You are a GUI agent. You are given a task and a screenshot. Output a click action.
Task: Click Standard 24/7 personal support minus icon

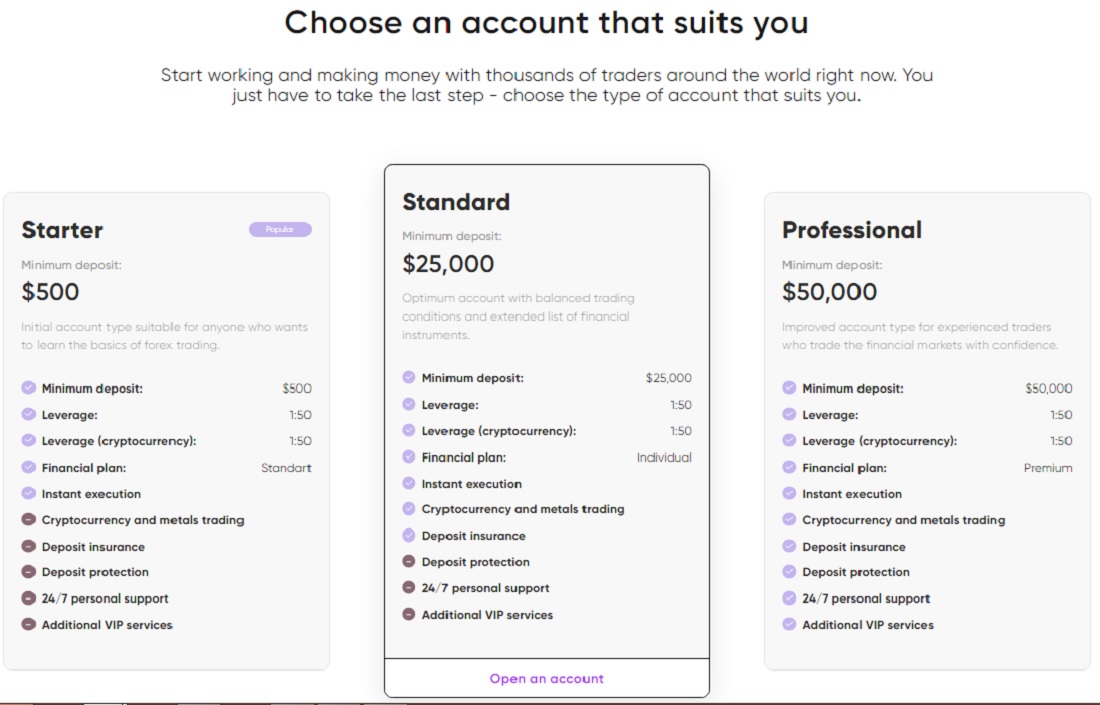(409, 587)
